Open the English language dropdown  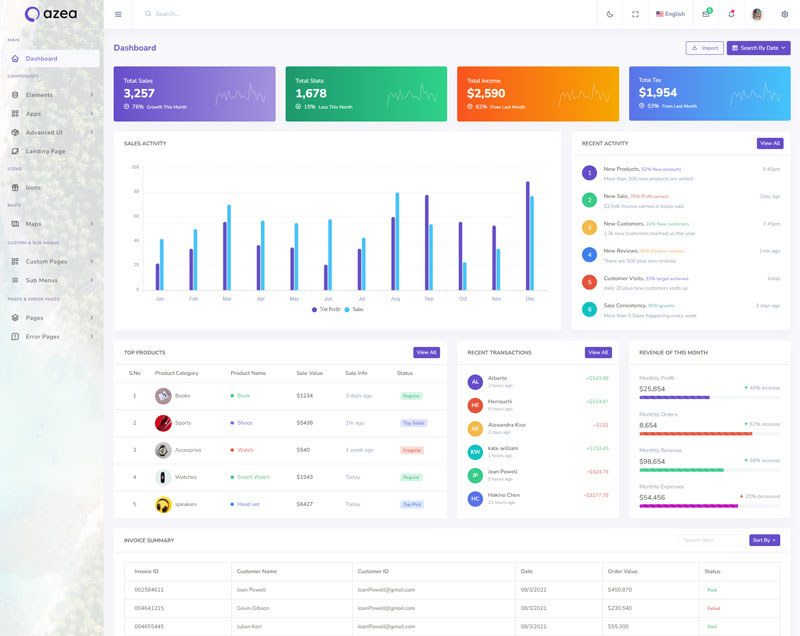[x=671, y=14]
